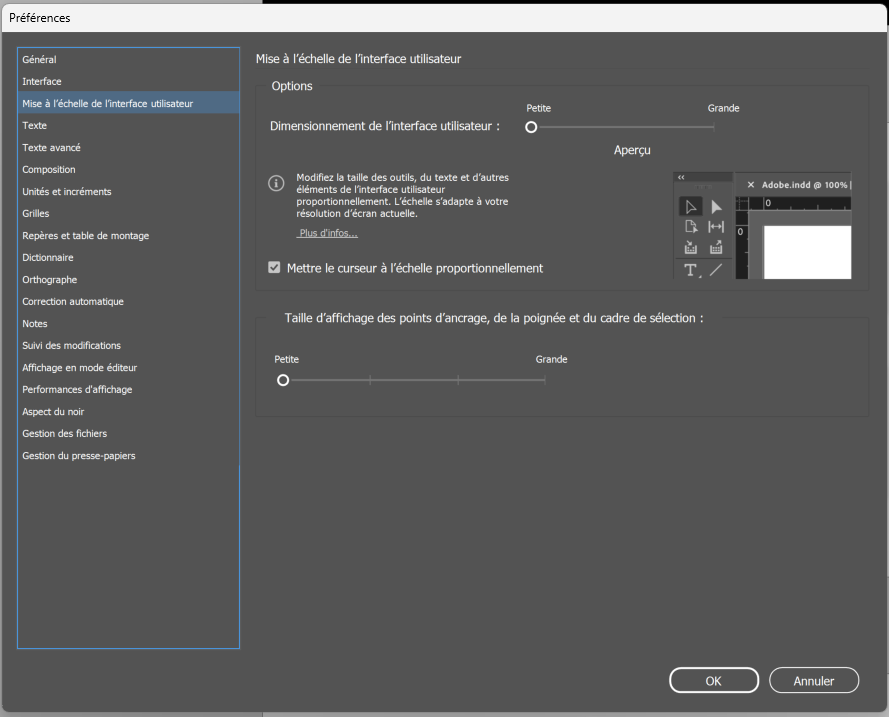This screenshot has height=717, width=889.
Task: Click the Page tool icon in the preview
Action: point(691,227)
